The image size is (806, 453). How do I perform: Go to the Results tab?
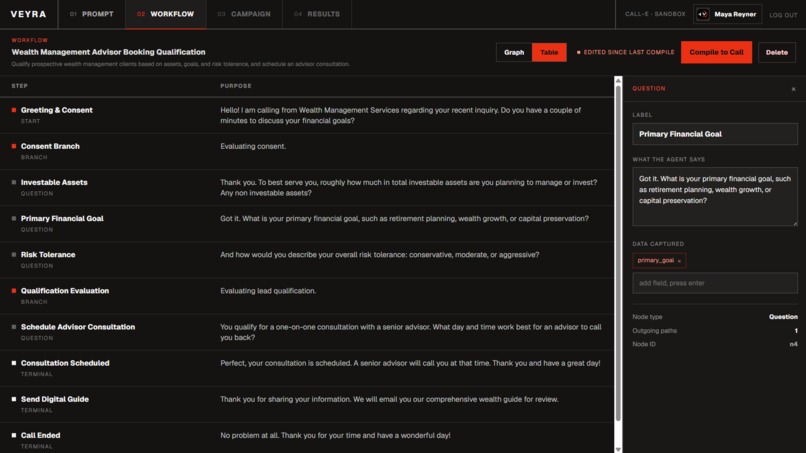(317, 14)
